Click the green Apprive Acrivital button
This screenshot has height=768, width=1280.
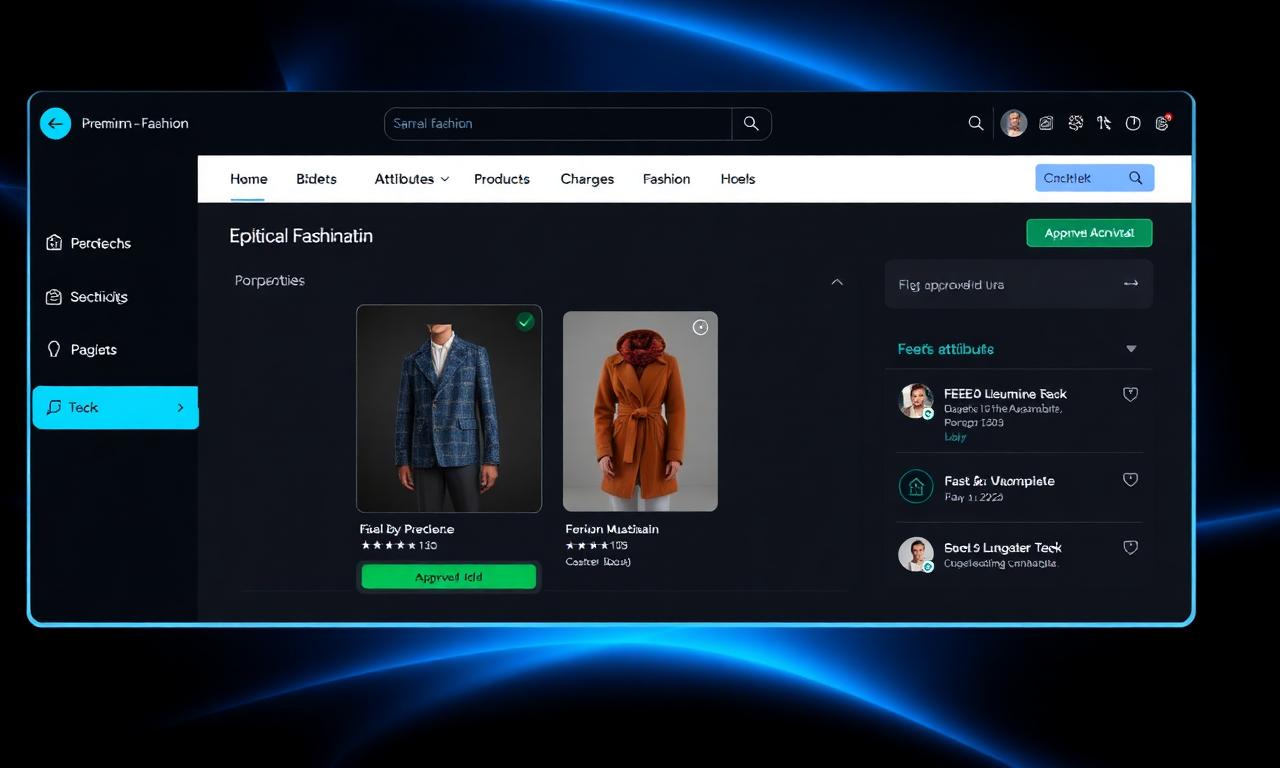(x=1089, y=233)
